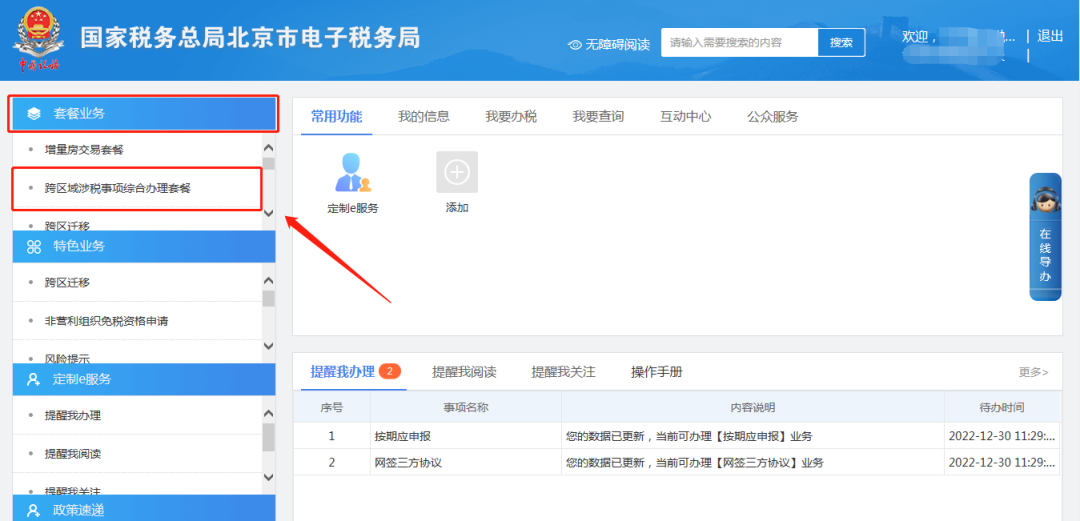Click the 退出 logout link
This screenshot has width=1080, height=521.
(x=1050, y=37)
